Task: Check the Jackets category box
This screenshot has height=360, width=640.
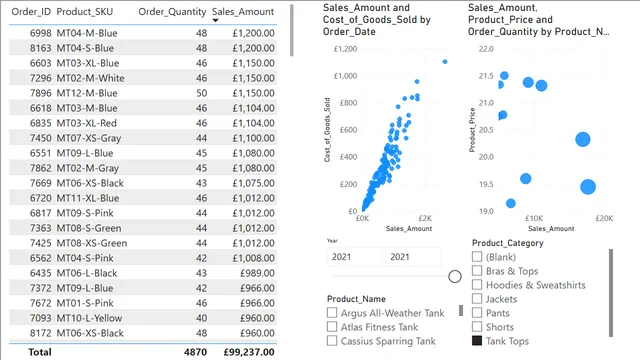Action: tap(477, 299)
